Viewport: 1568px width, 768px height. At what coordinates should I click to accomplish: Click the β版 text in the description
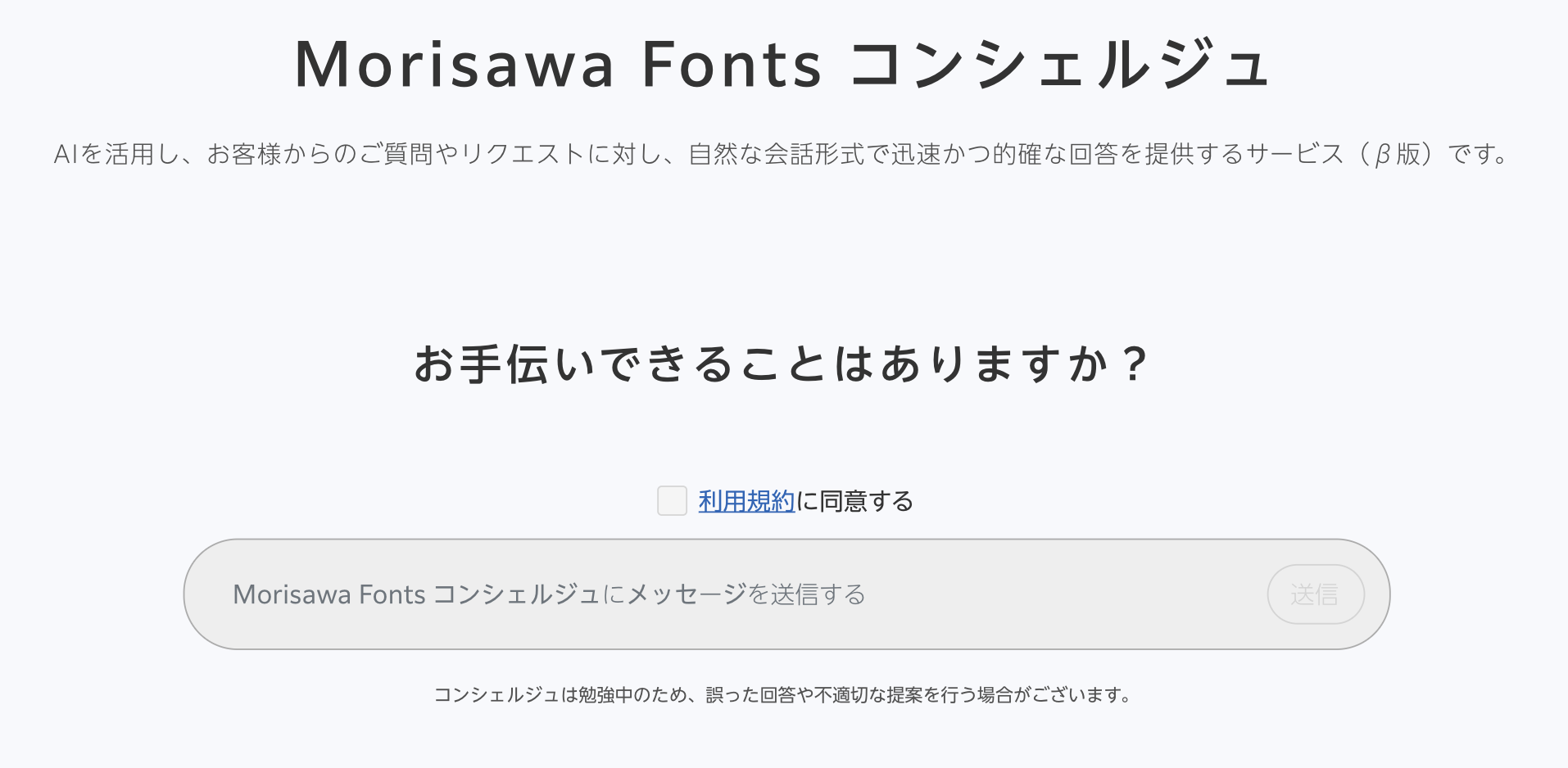(1398, 154)
